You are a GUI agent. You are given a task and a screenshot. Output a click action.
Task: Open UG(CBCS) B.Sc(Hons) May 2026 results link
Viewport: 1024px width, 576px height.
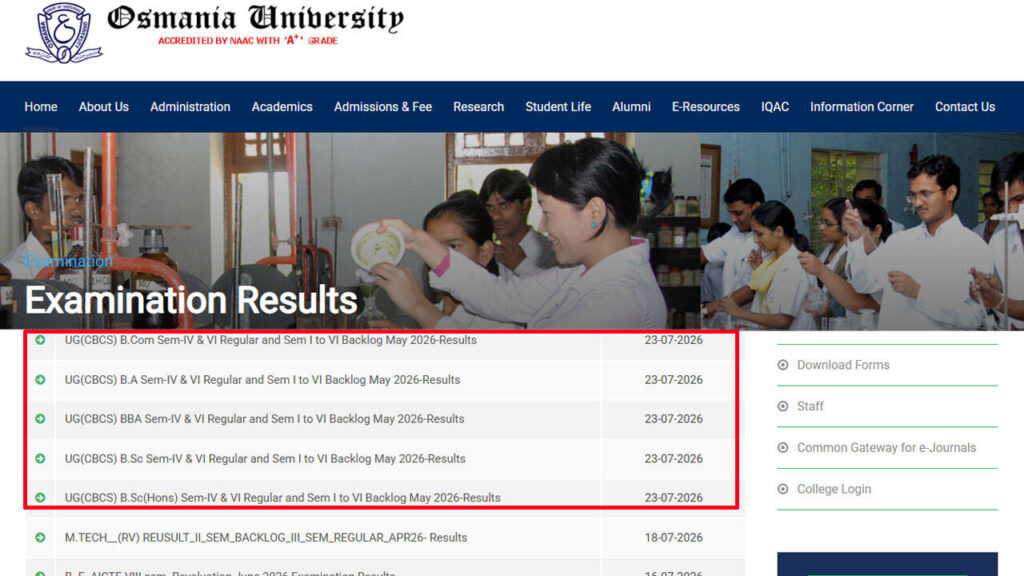click(282, 498)
